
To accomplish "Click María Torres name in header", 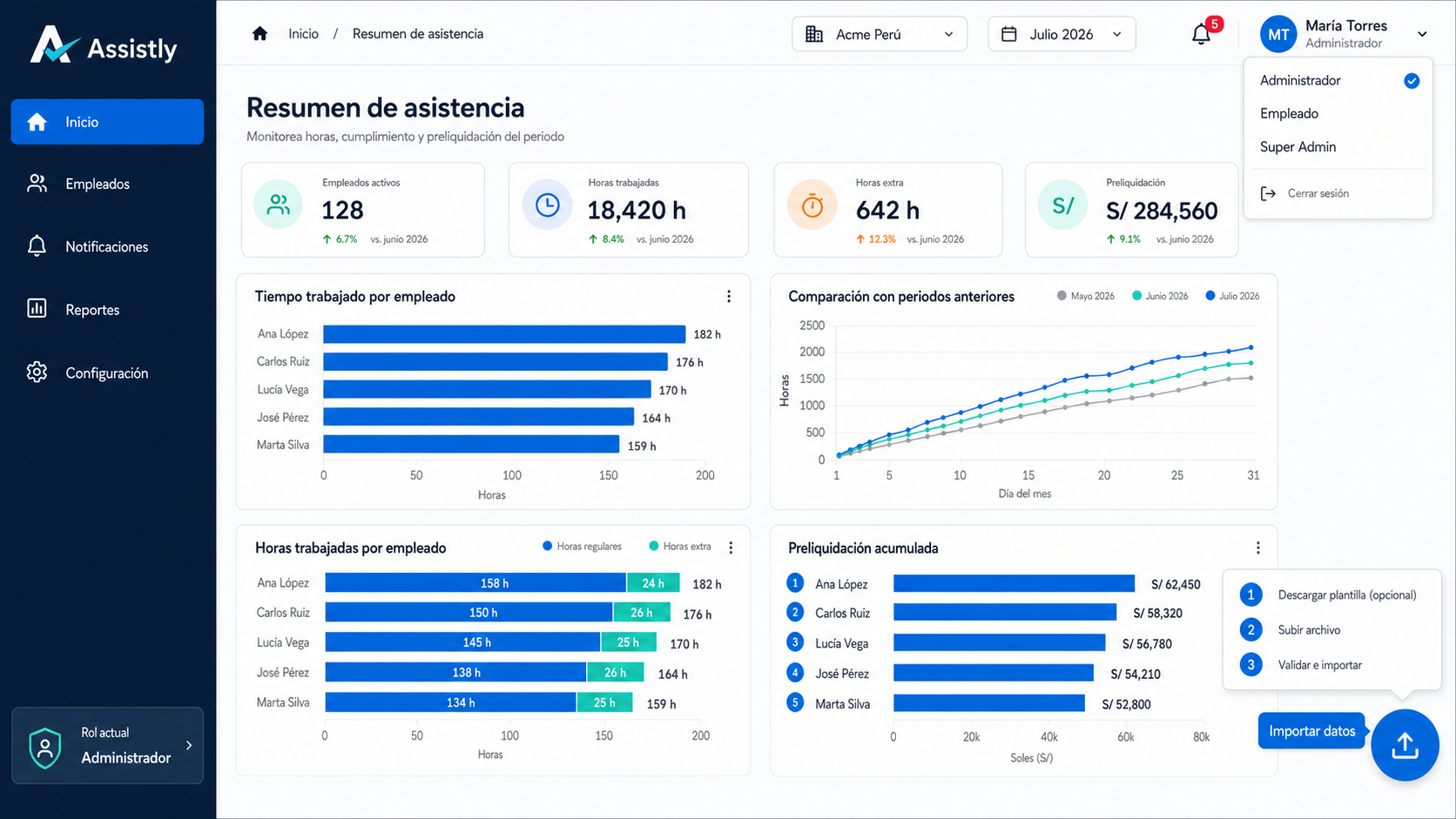I will coord(1345,26).
